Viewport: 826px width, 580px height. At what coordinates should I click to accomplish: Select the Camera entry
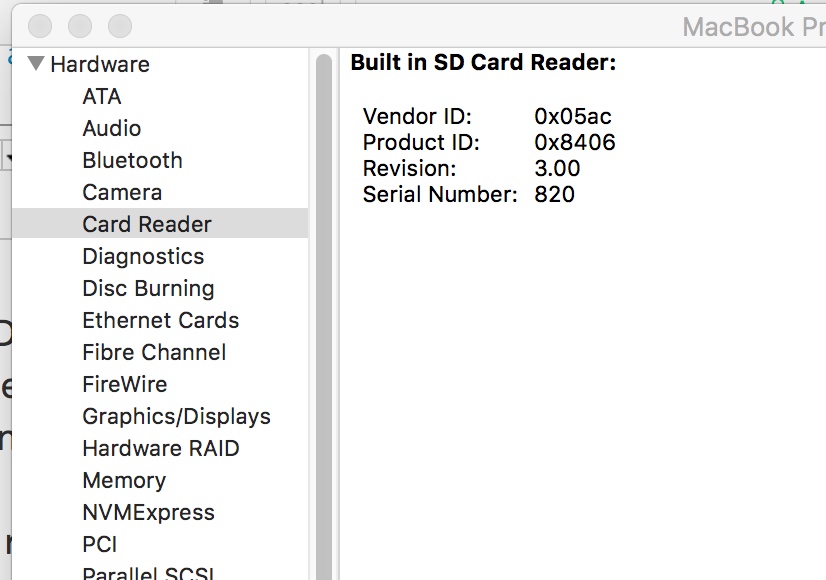pos(120,192)
